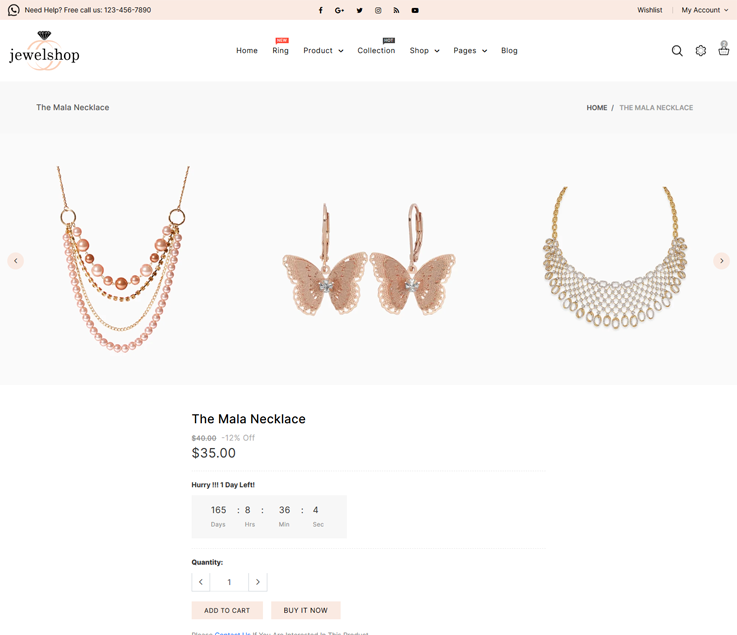The image size is (737, 635).
Task: Expand the My Account dropdown
Action: (705, 10)
